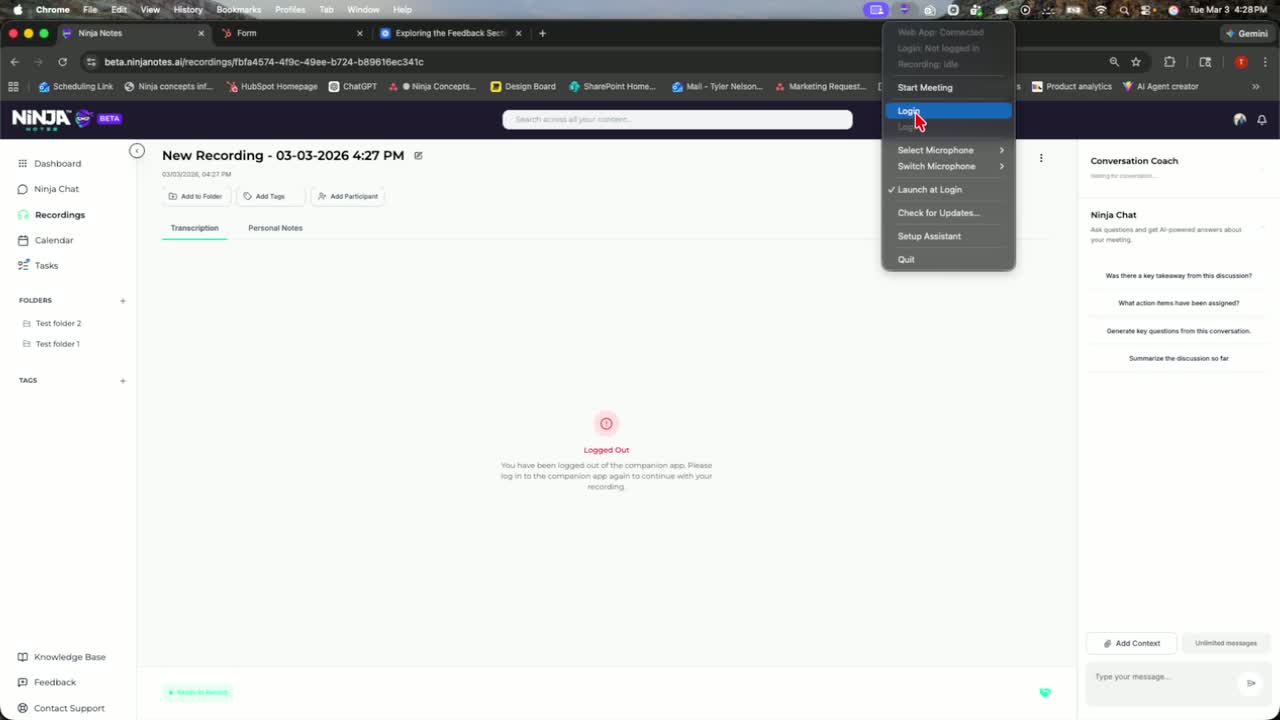Viewport: 1280px width, 720px height.
Task: Open the Tasks sidebar item
Action: coord(39,266)
